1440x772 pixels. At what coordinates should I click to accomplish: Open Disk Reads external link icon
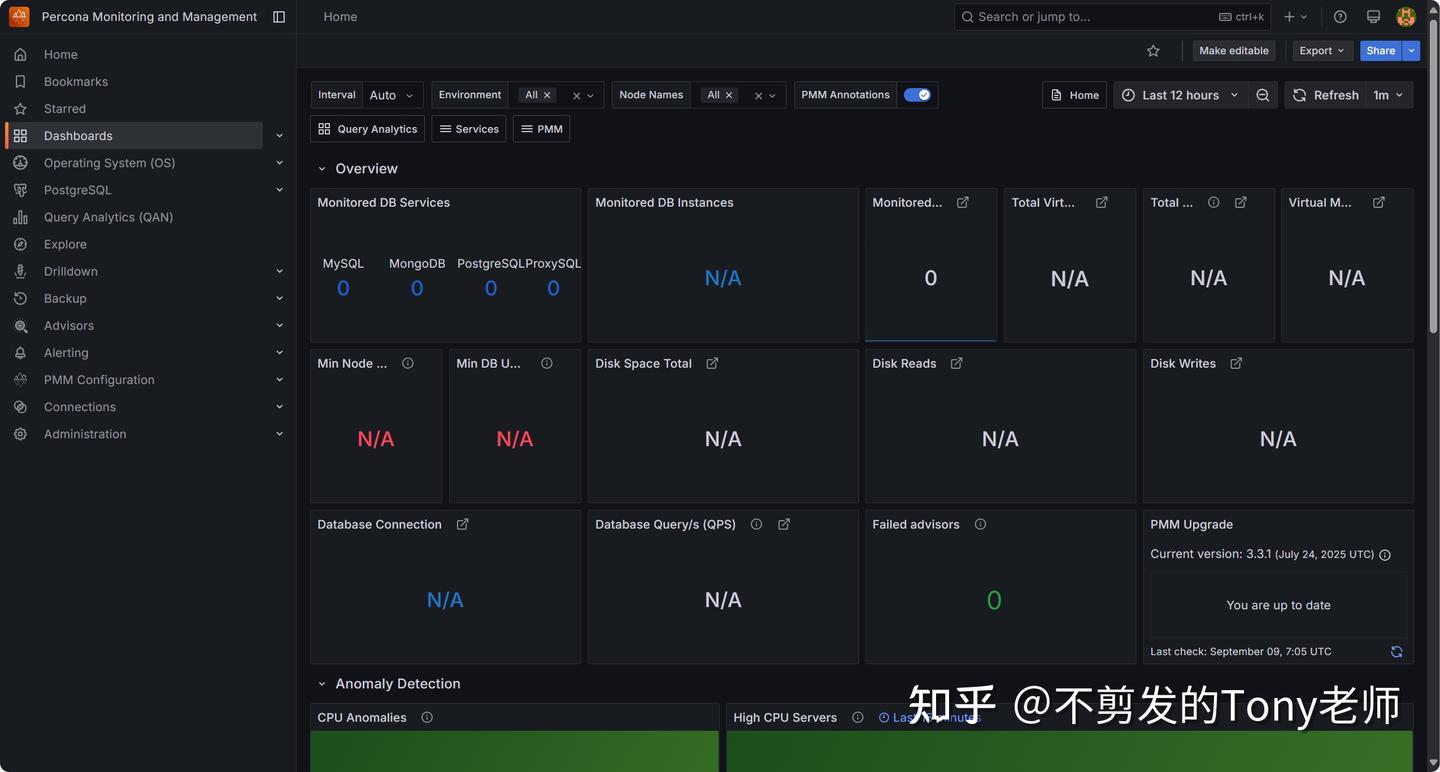pyautogui.click(x=956, y=363)
